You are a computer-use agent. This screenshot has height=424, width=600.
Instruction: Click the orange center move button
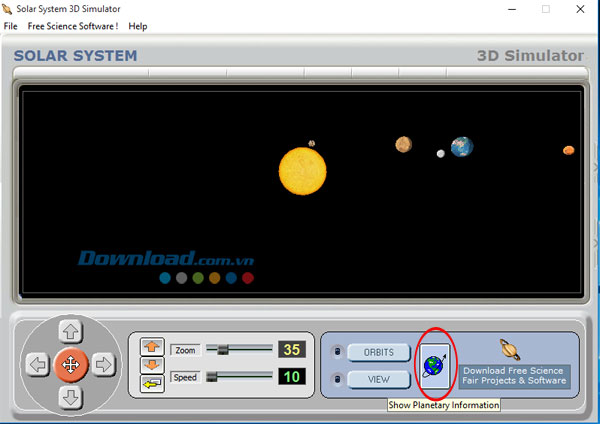click(x=70, y=365)
